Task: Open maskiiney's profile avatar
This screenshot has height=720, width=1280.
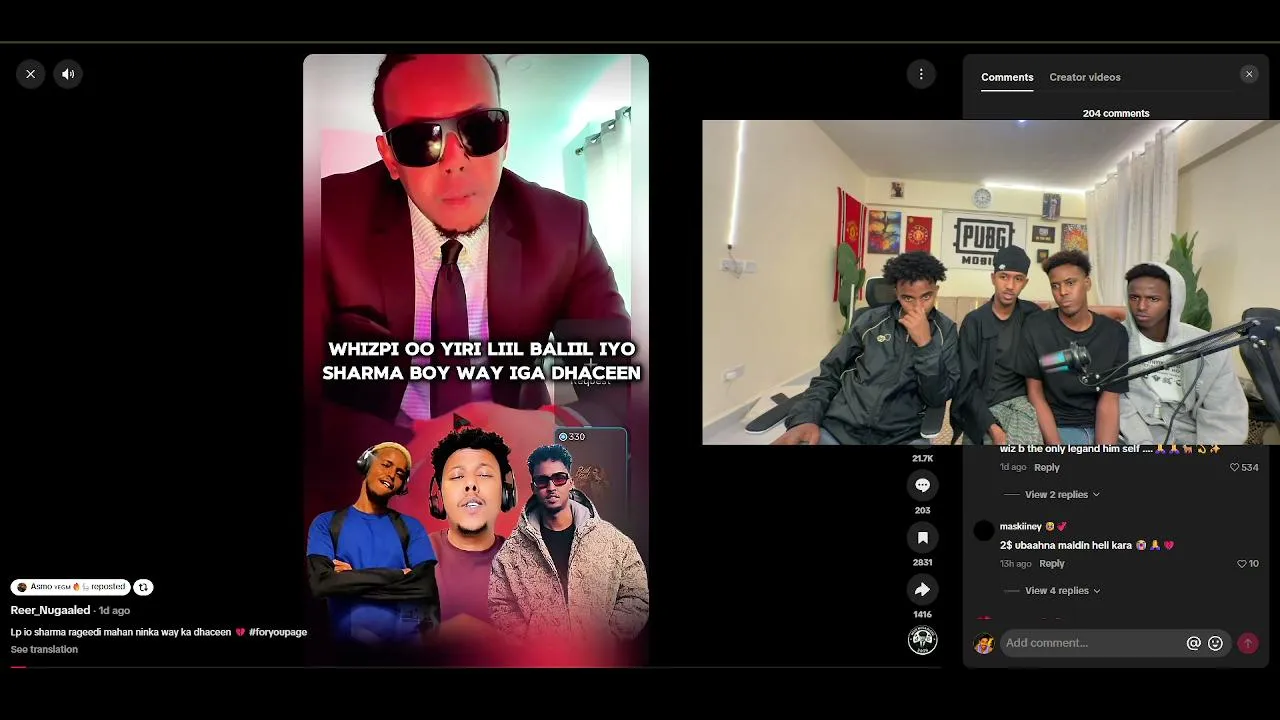Action: [984, 531]
